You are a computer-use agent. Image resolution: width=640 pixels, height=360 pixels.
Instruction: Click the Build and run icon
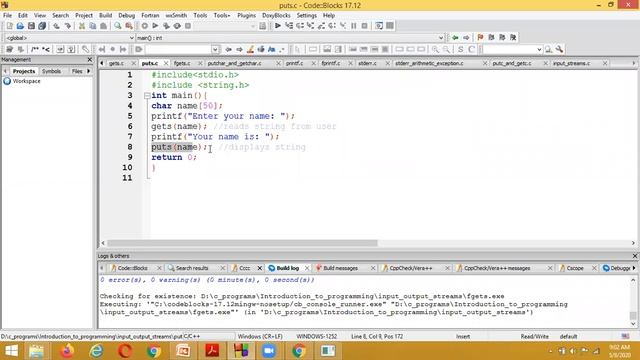pos(166,26)
